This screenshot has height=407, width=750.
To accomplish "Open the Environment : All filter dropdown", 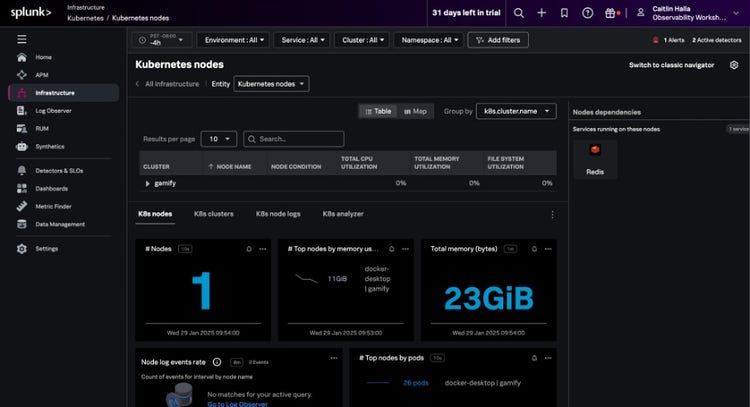I will point(233,40).
